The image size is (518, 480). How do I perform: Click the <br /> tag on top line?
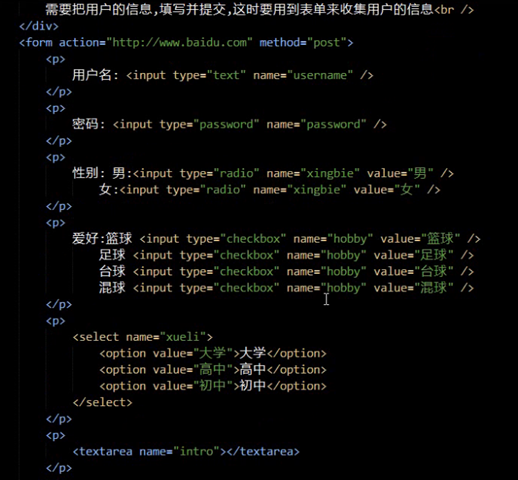[454, 10]
